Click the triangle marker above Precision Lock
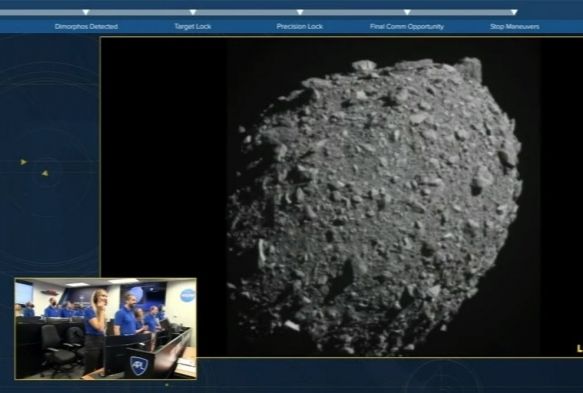 (x=300, y=12)
